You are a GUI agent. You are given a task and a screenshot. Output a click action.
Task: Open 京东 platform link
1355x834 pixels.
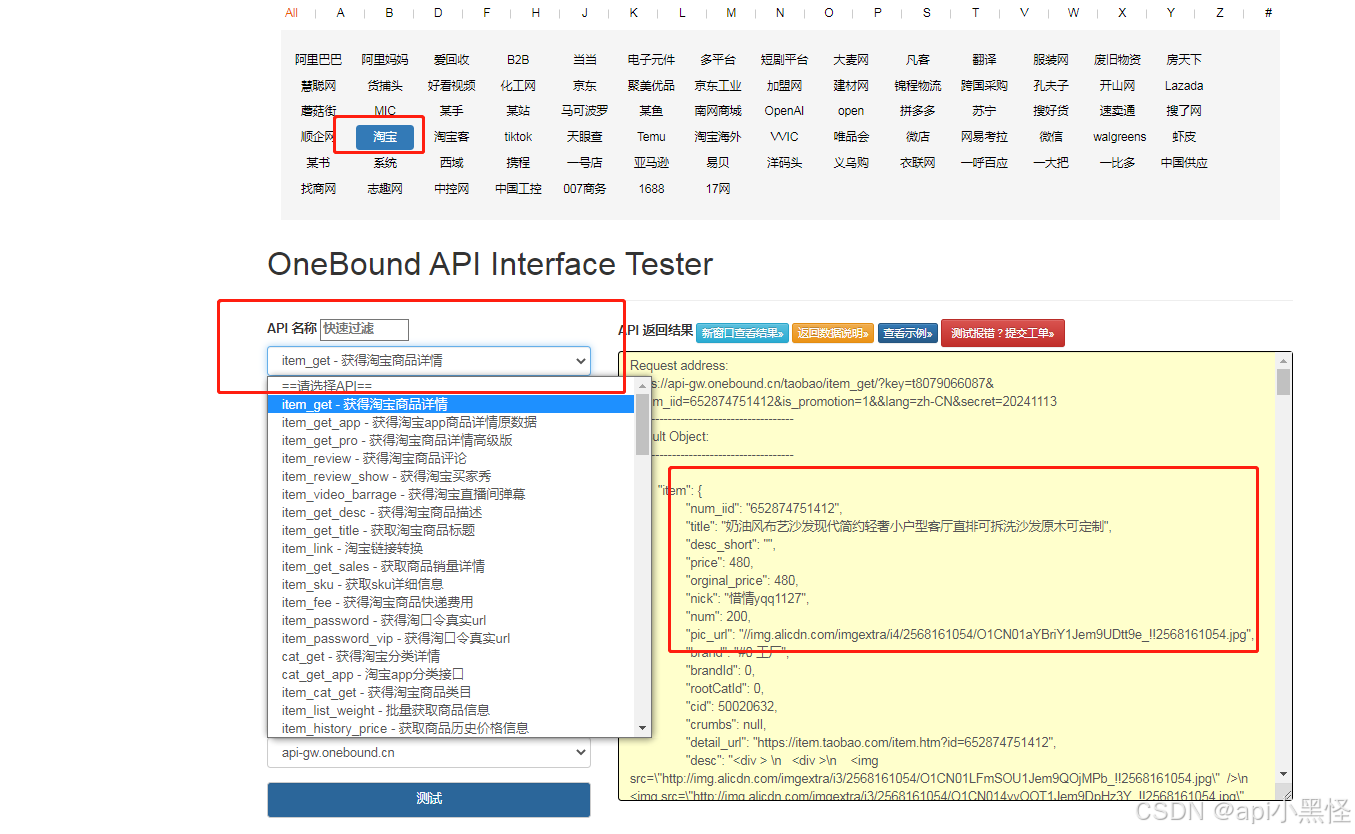[585, 86]
